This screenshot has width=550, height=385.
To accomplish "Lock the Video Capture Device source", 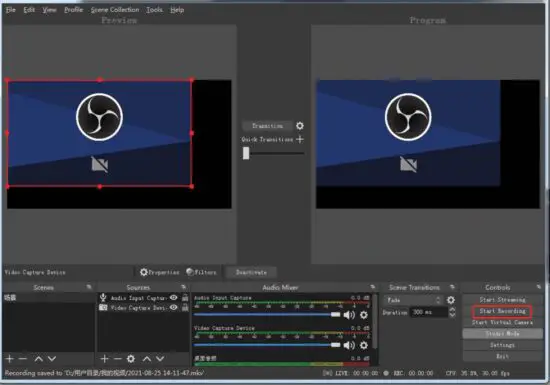I will point(185,308).
